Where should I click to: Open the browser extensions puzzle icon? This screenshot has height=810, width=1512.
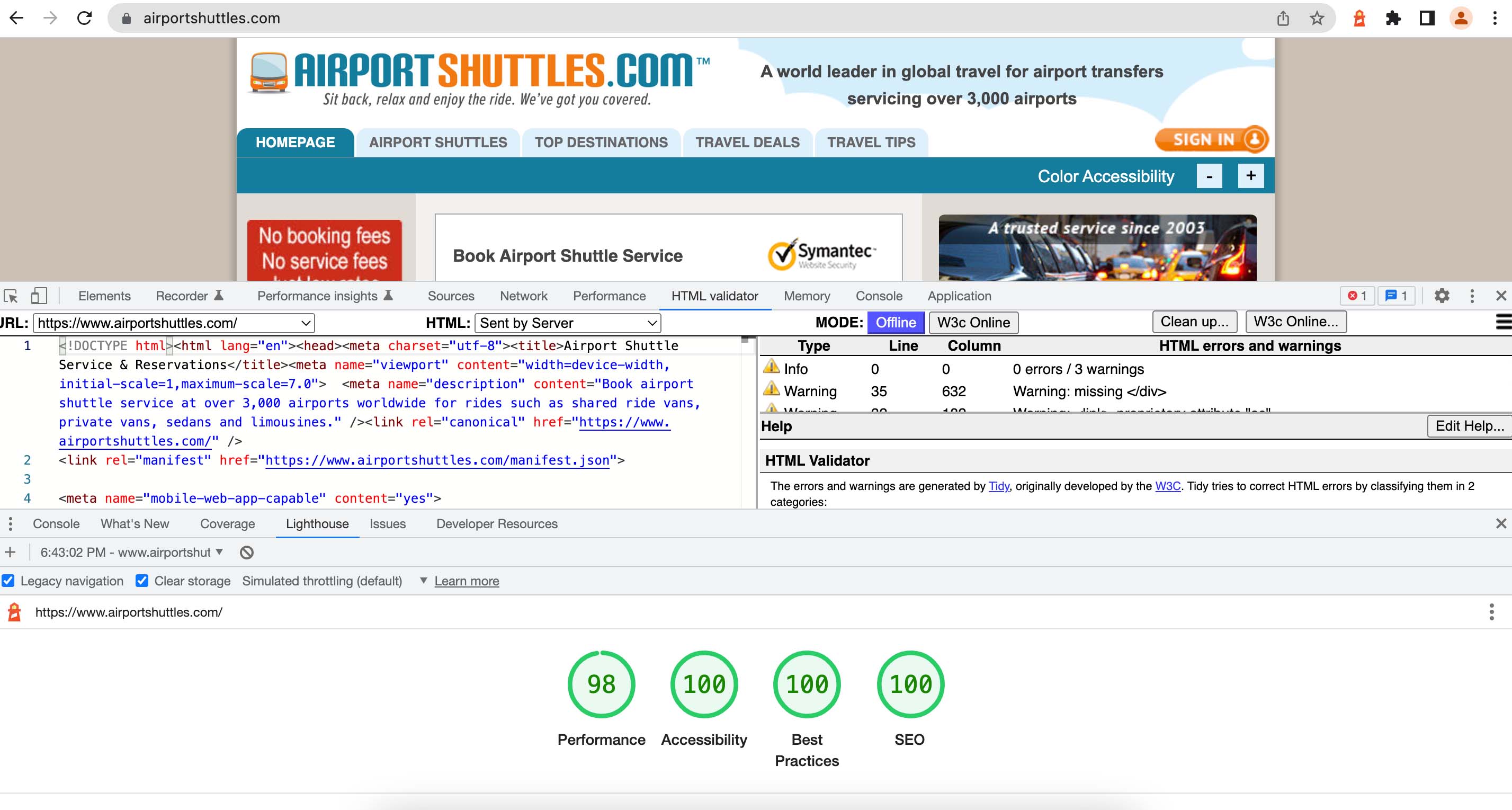tap(1393, 18)
